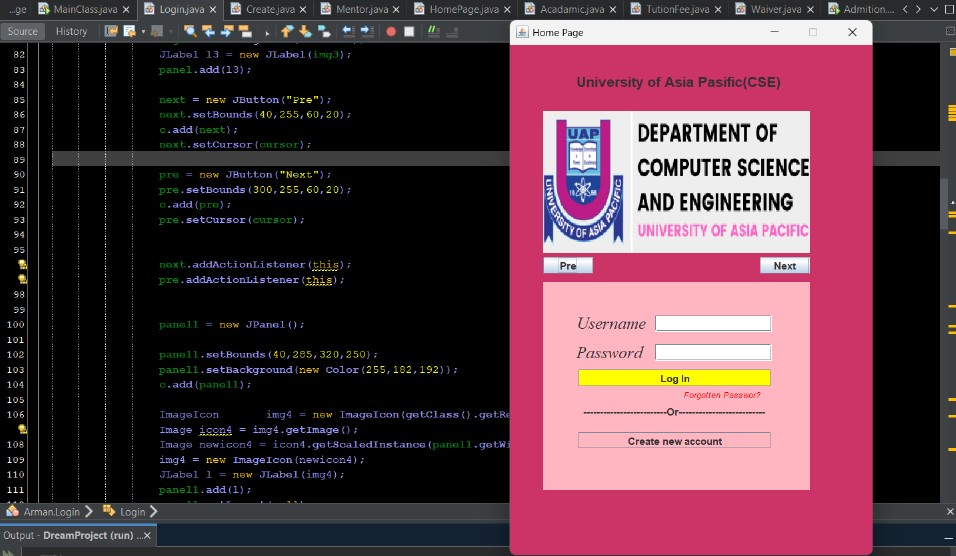The height and width of the screenshot is (556, 956).
Task: Click the Password input field
Action: pos(713,352)
